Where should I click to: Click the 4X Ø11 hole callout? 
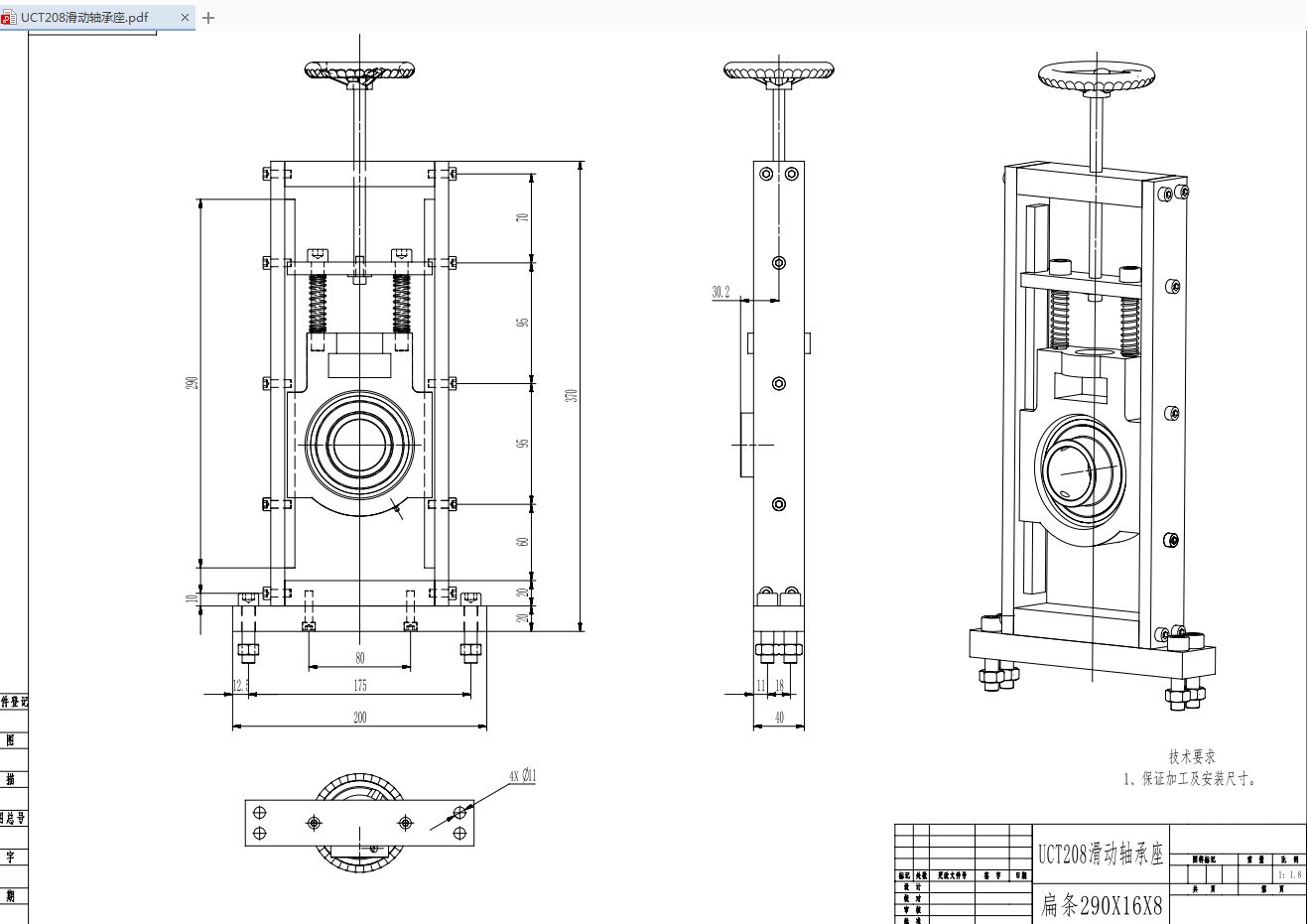point(523,775)
